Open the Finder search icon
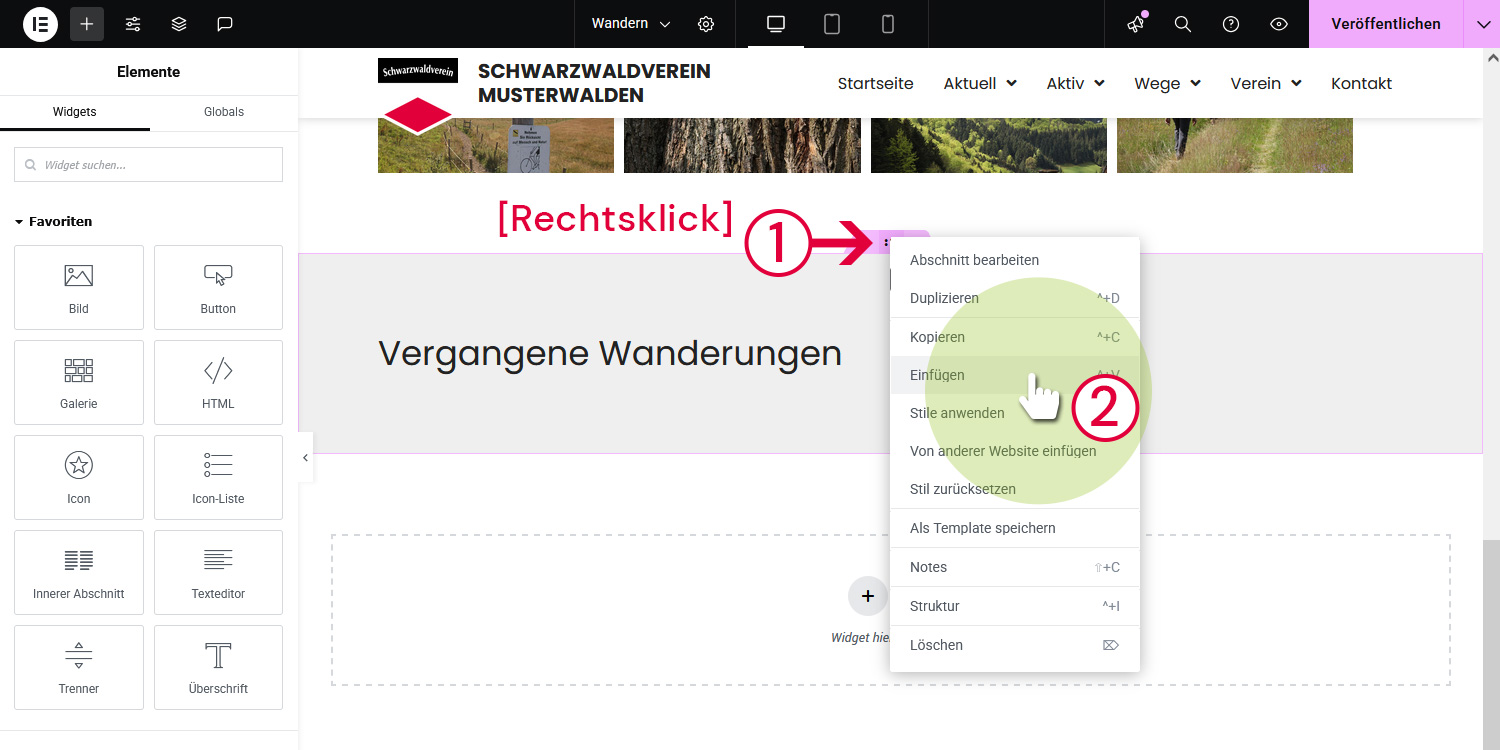This screenshot has width=1500, height=750. click(1183, 24)
